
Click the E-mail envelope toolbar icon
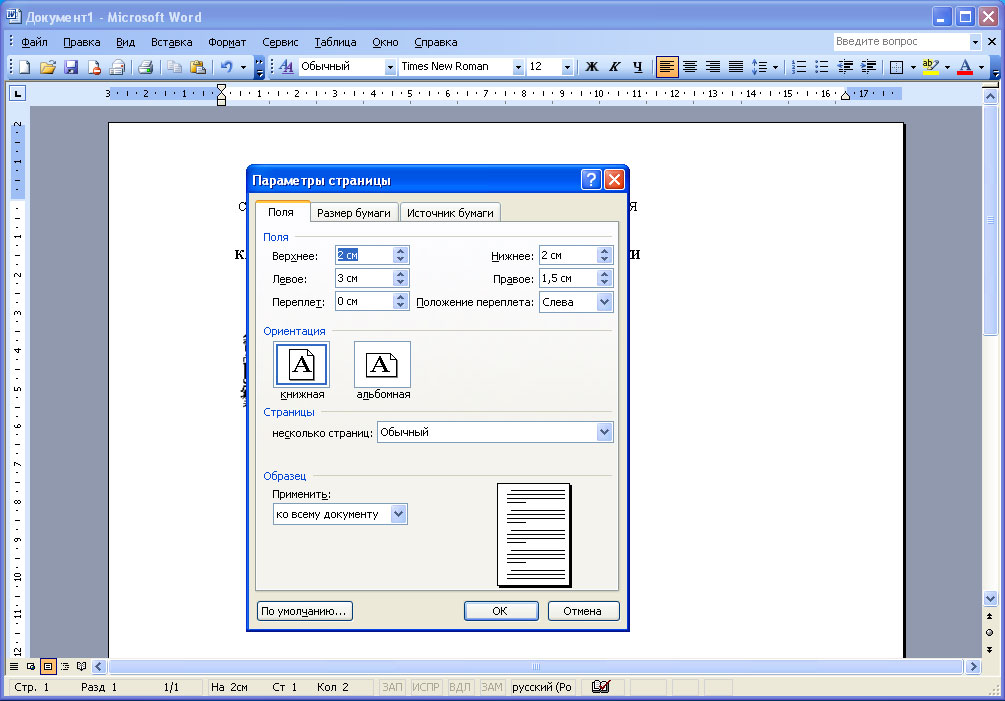(117, 67)
